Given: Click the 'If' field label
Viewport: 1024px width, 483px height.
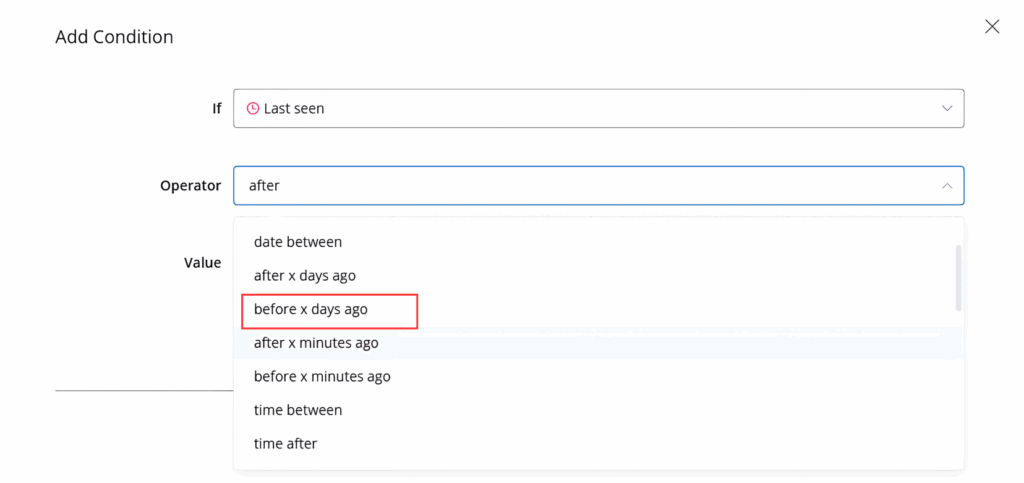Looking at the screenshot, I should [216, 108].
